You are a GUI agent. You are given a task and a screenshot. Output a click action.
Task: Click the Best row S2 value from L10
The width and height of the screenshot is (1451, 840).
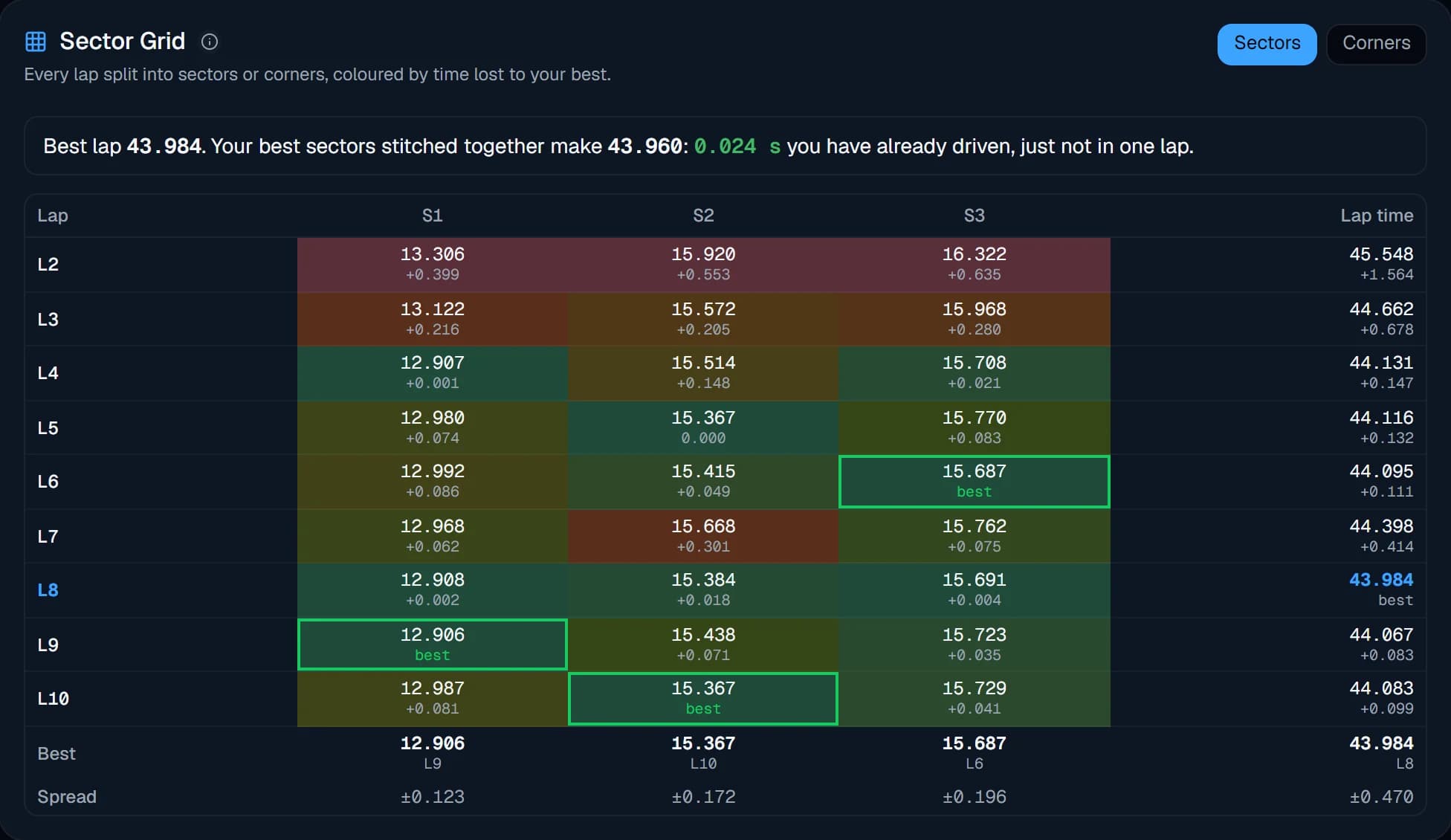pos(703,744)
